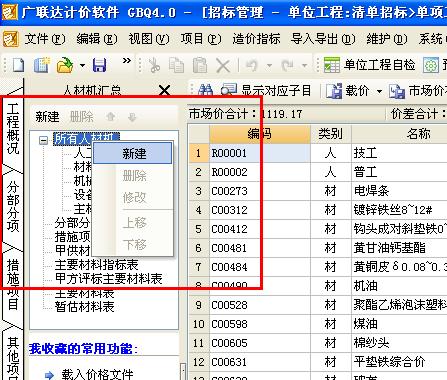Screen dimensions: 447x380
Task: Switch to 工程概况 vertical tab
Action: pyautogui.click(x=13, y=129)
